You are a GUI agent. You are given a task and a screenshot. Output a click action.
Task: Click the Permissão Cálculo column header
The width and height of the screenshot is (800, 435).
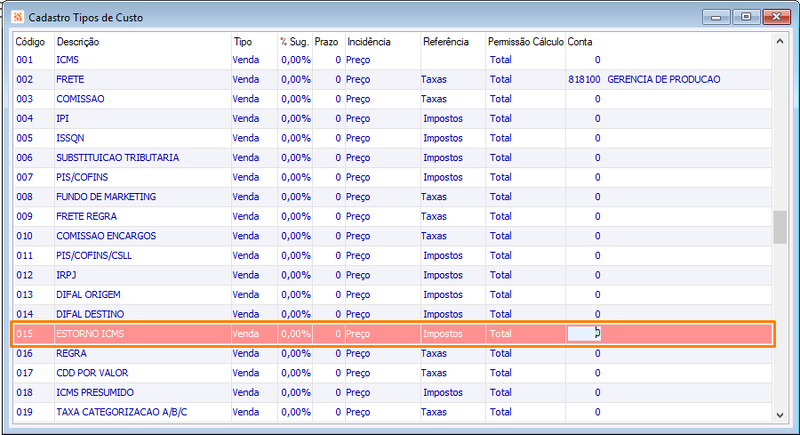coord(526,42)
